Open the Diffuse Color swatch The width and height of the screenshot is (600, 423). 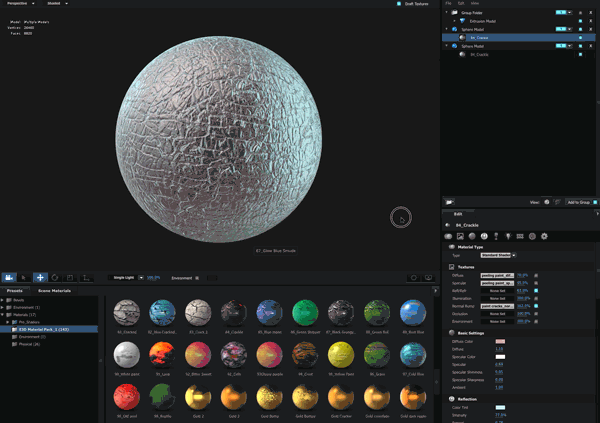click(x=500, y=342)
